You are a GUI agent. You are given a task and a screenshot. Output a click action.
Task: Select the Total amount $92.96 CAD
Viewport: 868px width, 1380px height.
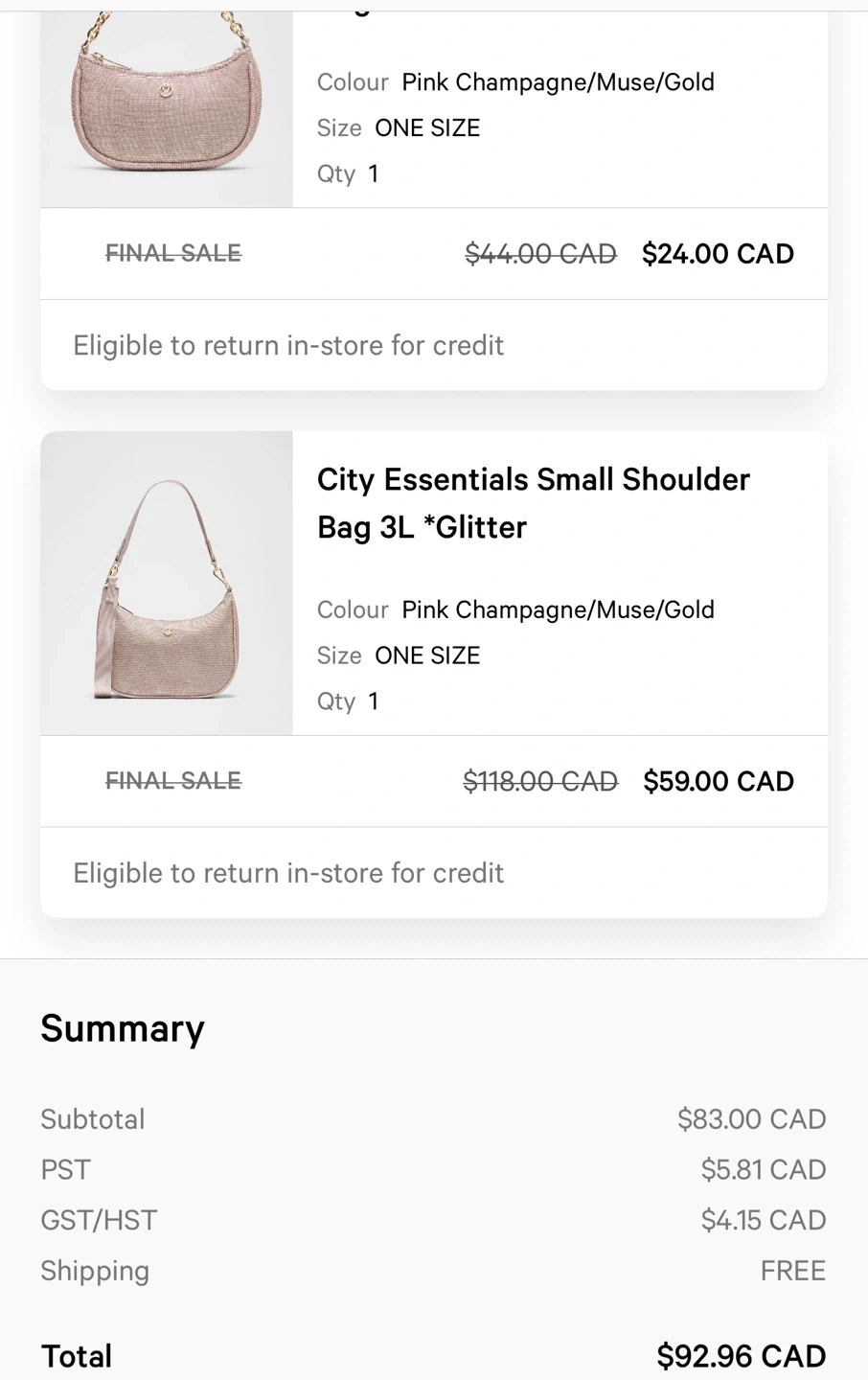(x=741, y=1356)
